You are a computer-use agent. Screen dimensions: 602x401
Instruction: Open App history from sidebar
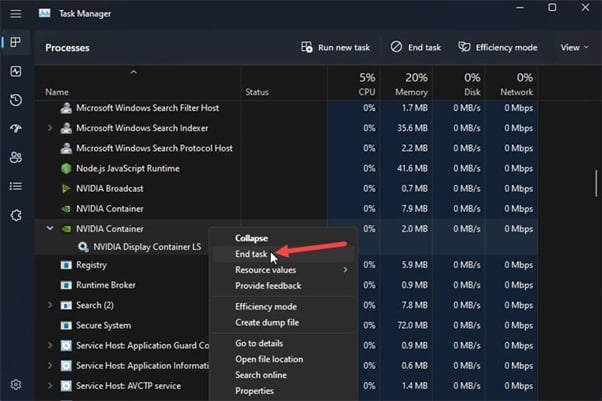[16, 100]
